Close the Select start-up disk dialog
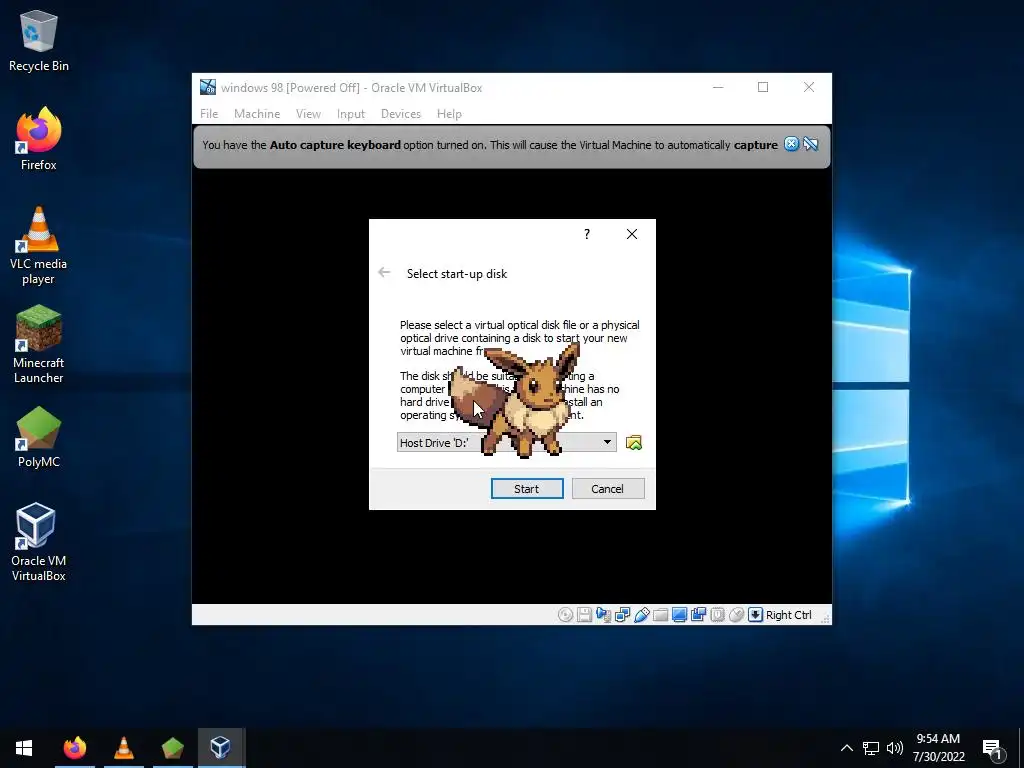The width and height of the screenshot is (1024, 768). (632, 234)
